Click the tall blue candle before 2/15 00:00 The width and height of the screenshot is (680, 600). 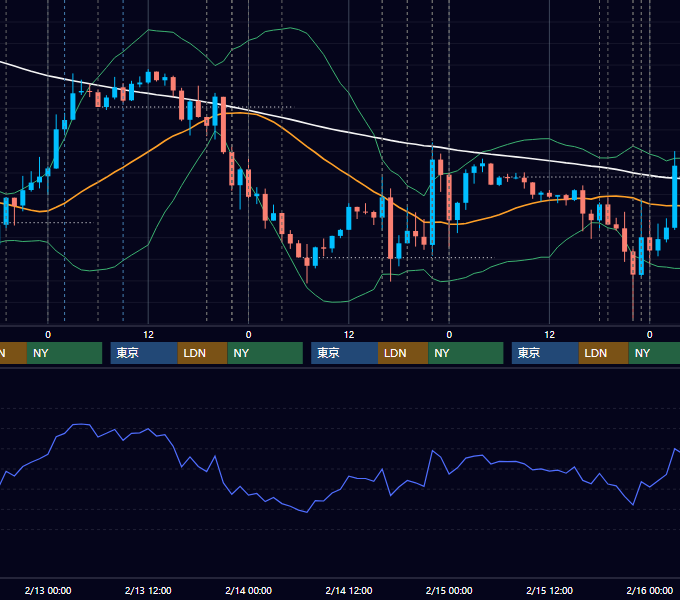[432, 202]
